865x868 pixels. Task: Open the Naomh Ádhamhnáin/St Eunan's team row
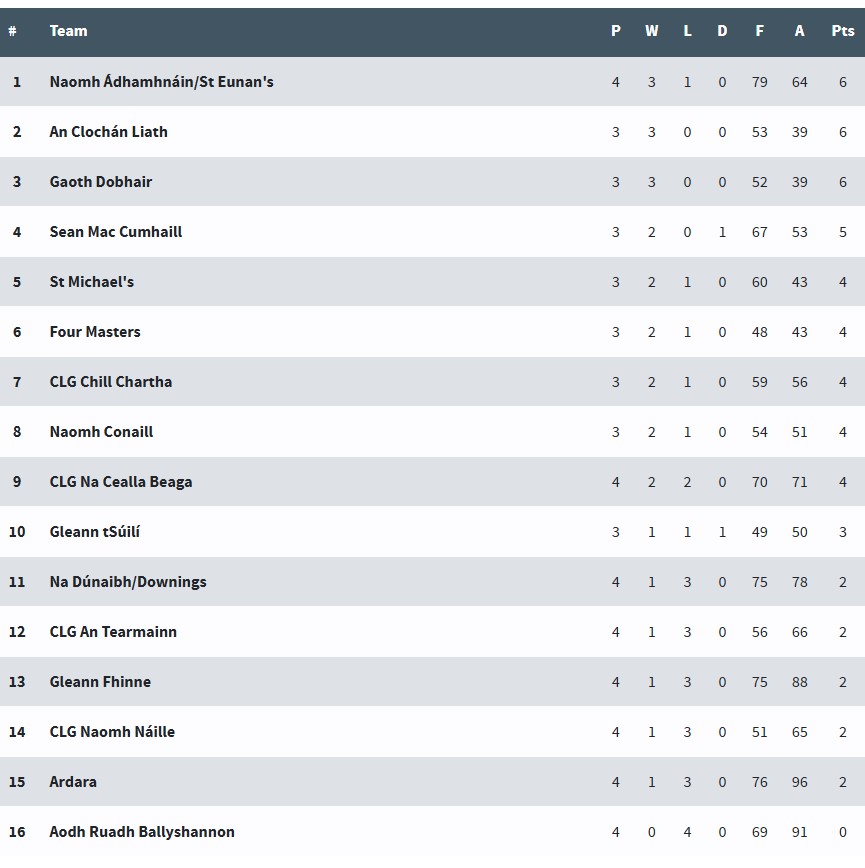(x=432, y=82)
